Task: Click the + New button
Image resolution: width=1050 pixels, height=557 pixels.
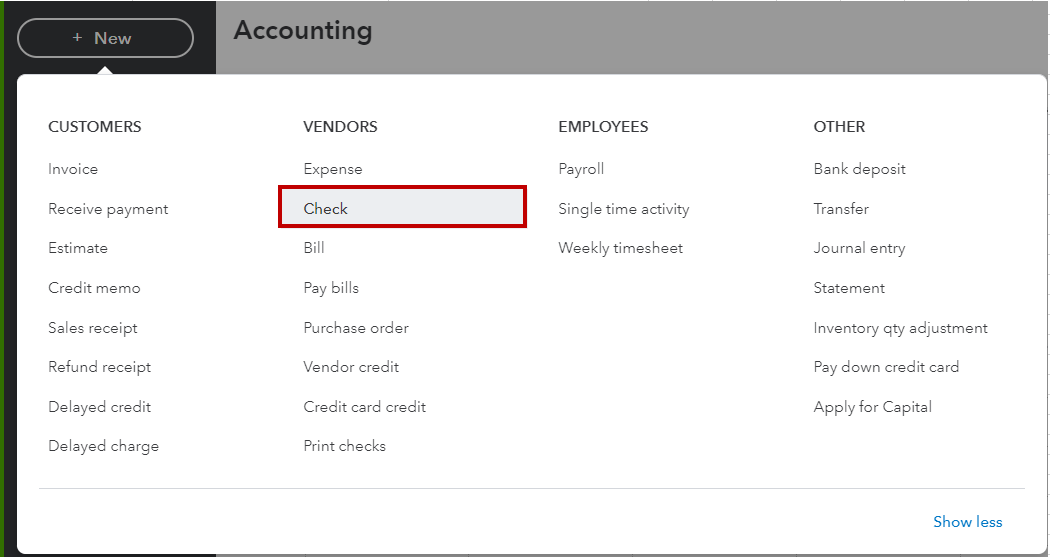Action: point(105,38)
